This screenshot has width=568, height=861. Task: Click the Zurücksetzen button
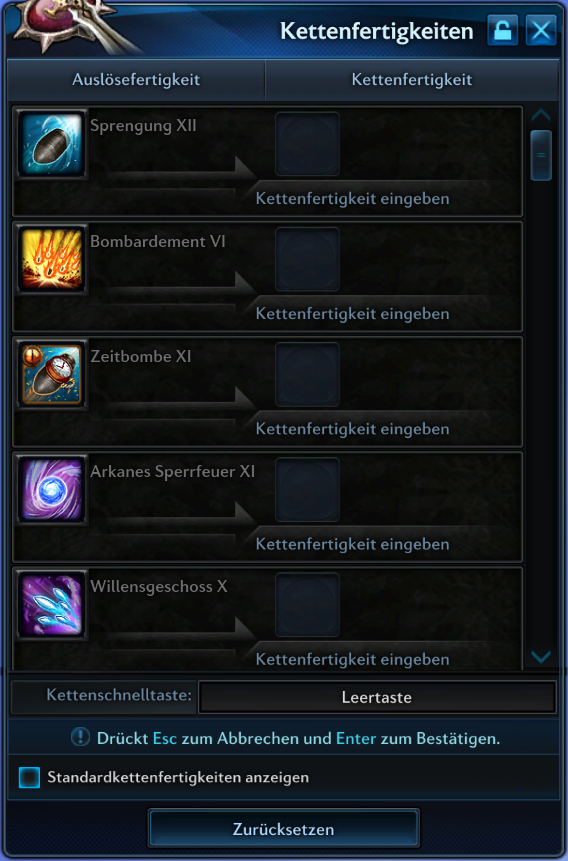click(x=283, y=829)
